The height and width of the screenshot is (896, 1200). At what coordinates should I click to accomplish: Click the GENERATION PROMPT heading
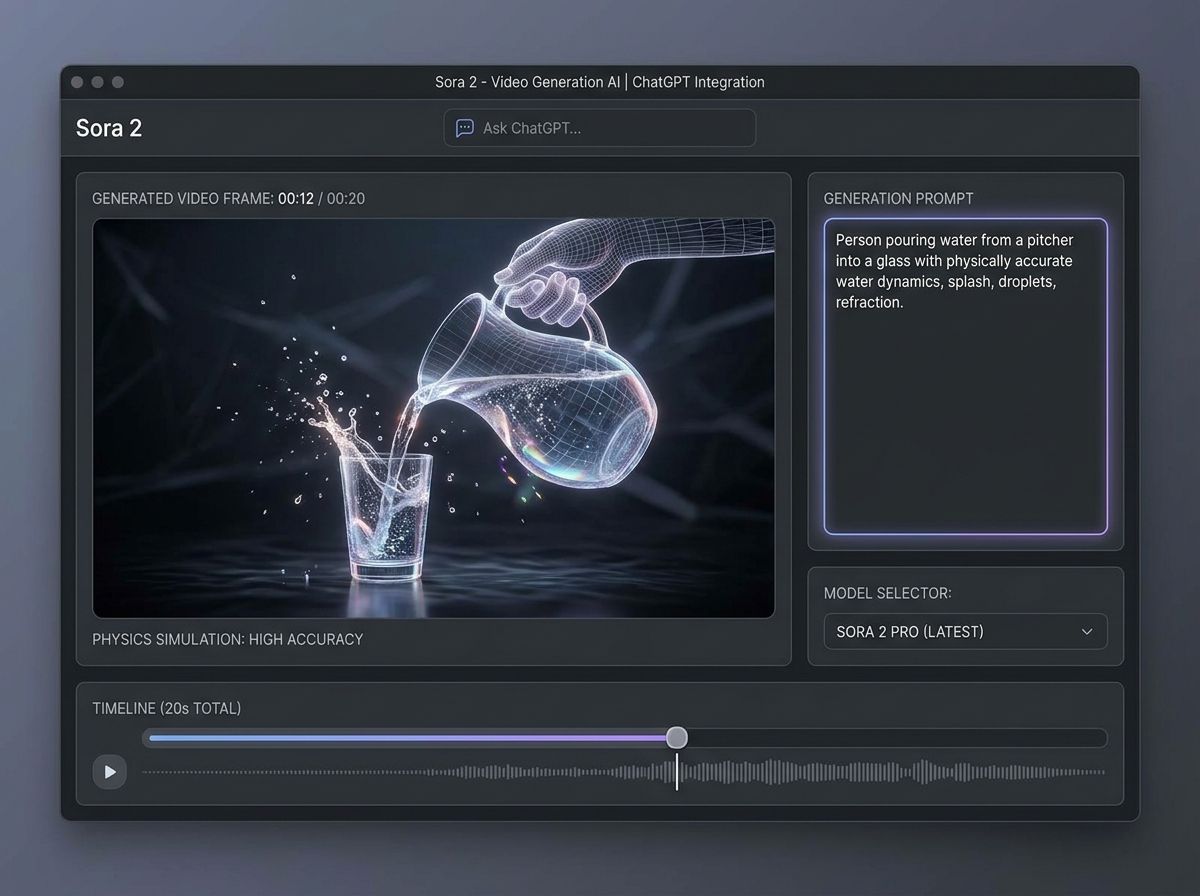(898, 199)
